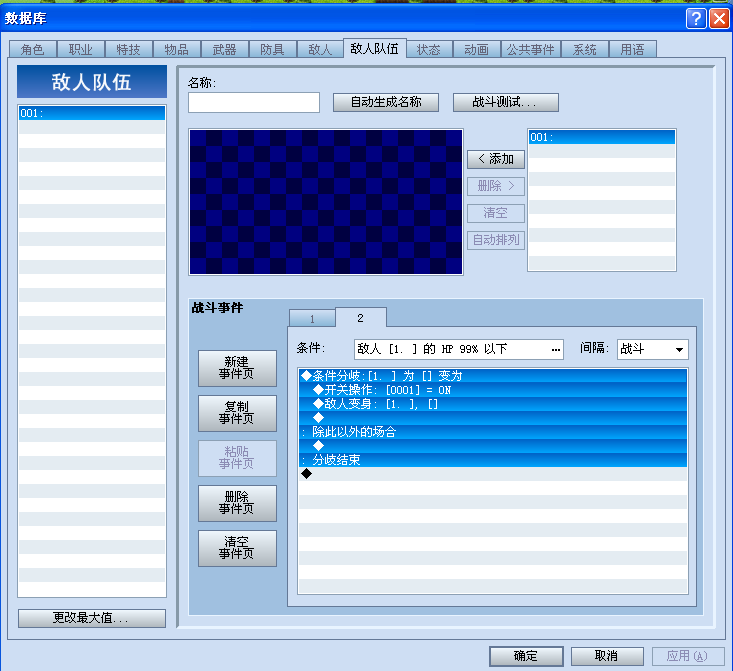Open the 特技 tab

[128, 49]
